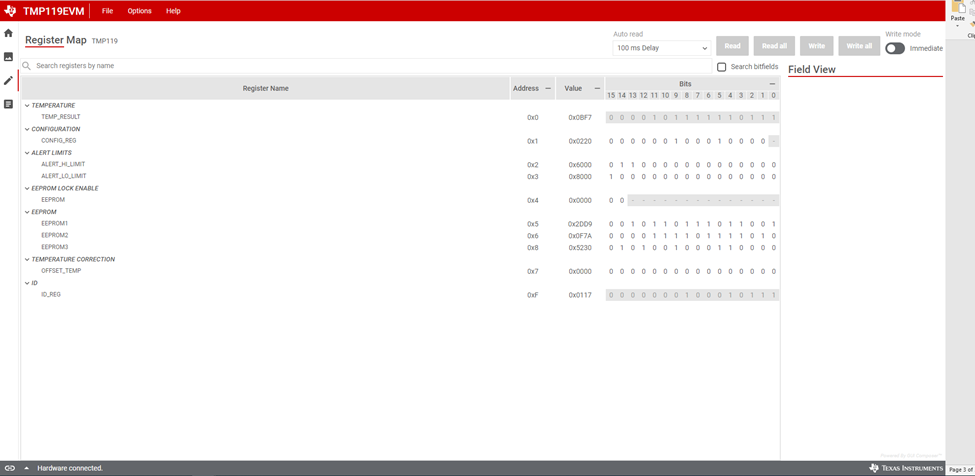The width and height of the screenshot is (975, 476).
Task: Select the TEMP_RESULT register row
Action: point(400,117)
